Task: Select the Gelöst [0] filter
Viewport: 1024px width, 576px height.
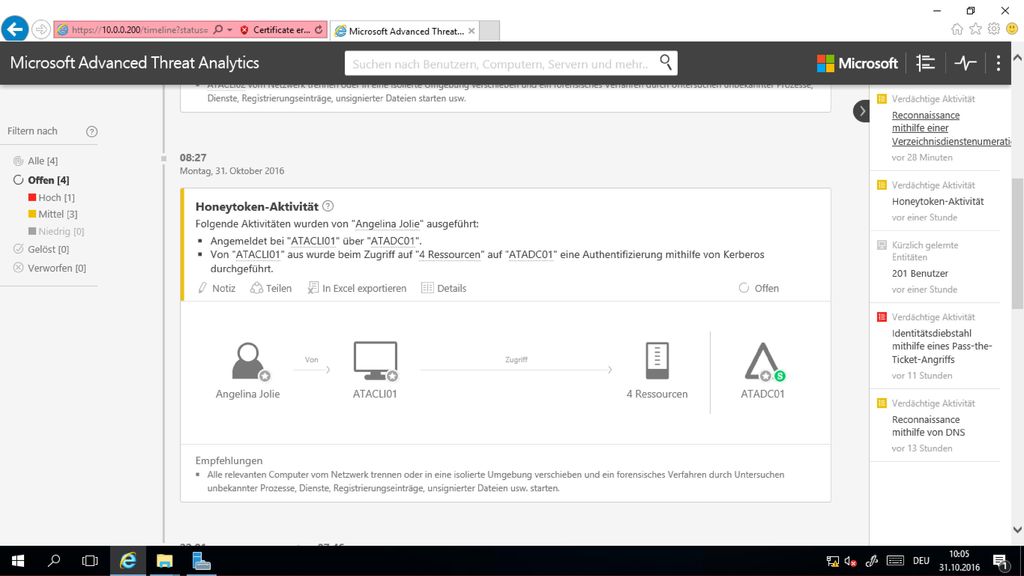Action: [x=41, y=249]
